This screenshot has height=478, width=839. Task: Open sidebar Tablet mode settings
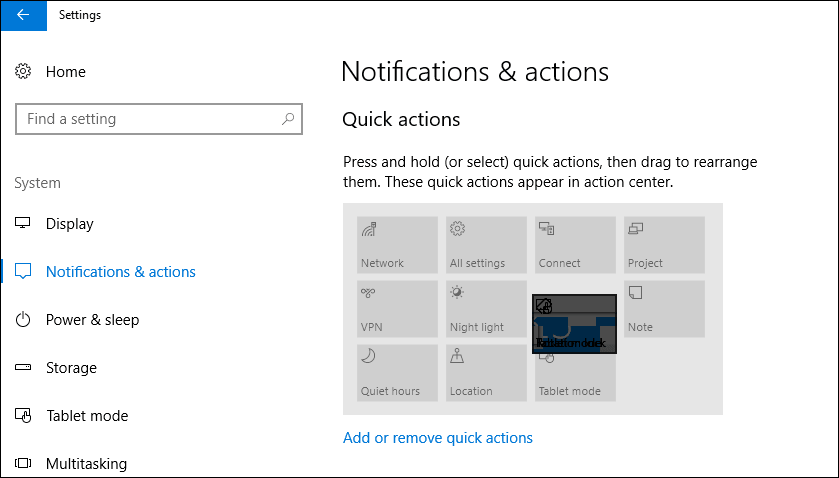click(87, 416)
